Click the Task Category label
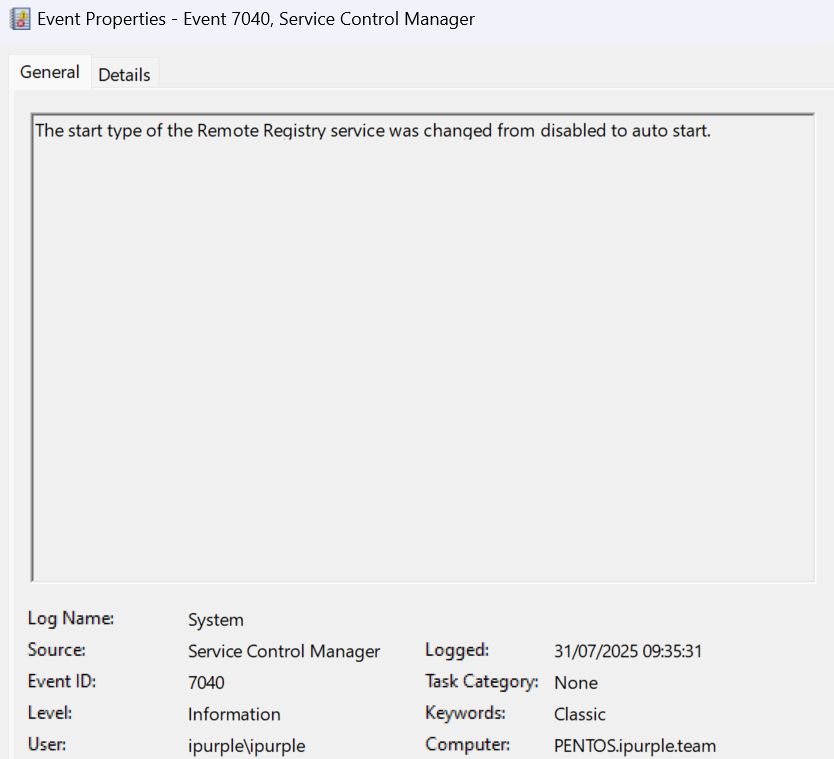This screenshot has width=834, height=759. tap(481, 682)
